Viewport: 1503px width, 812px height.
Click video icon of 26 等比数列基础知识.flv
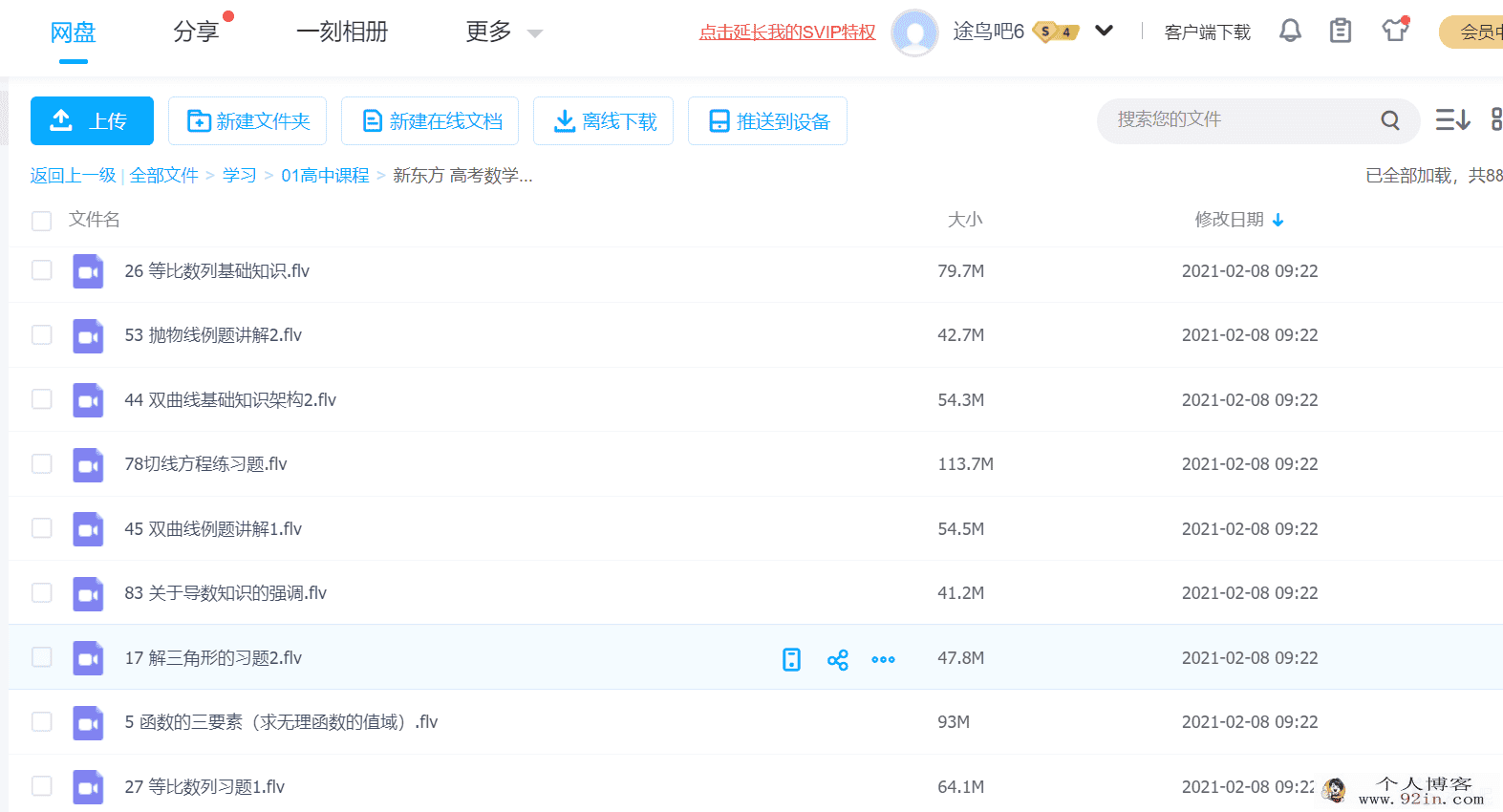88,271
